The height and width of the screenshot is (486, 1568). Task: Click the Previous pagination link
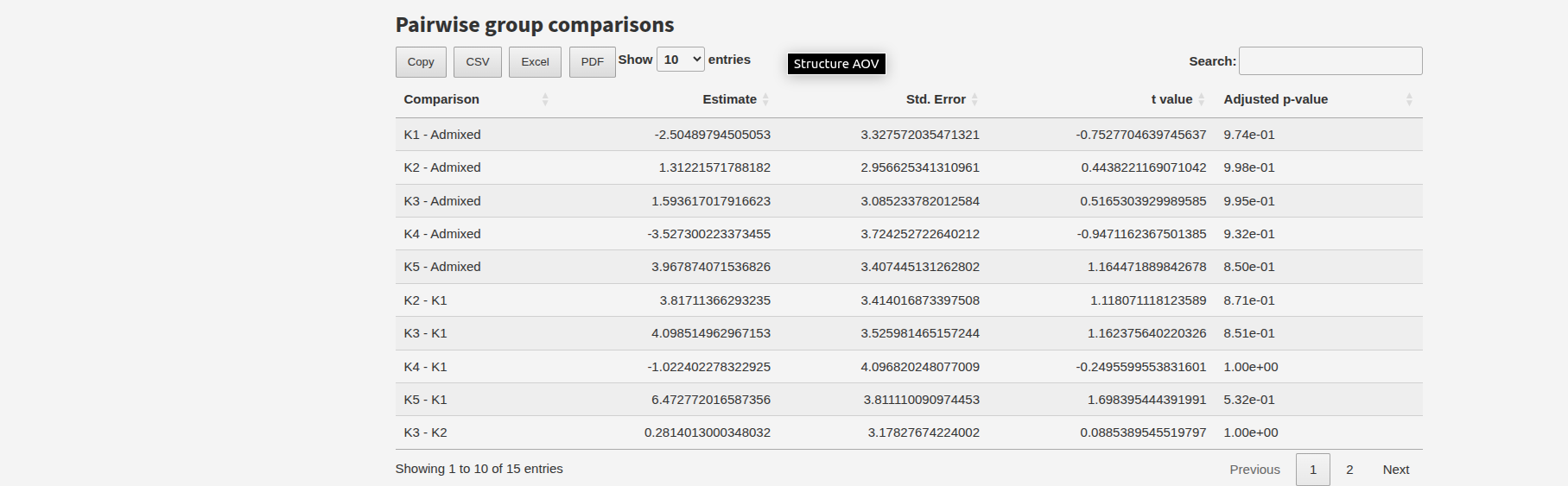(x=1255, y=470)
